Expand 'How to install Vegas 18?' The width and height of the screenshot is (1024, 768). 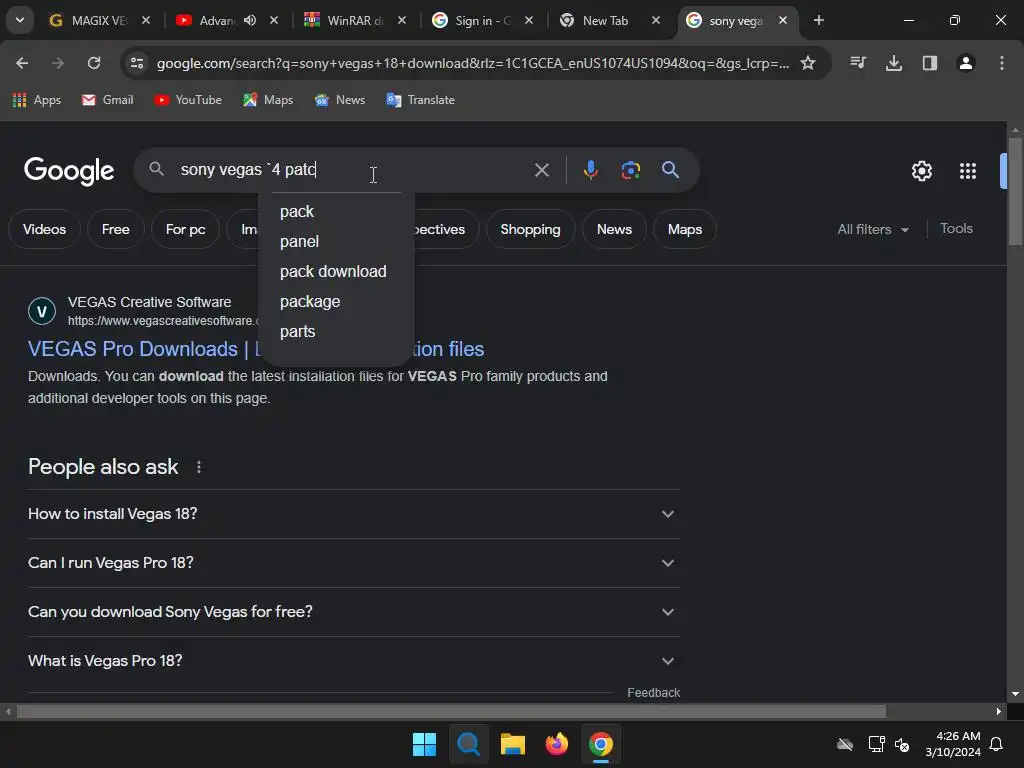353,514
